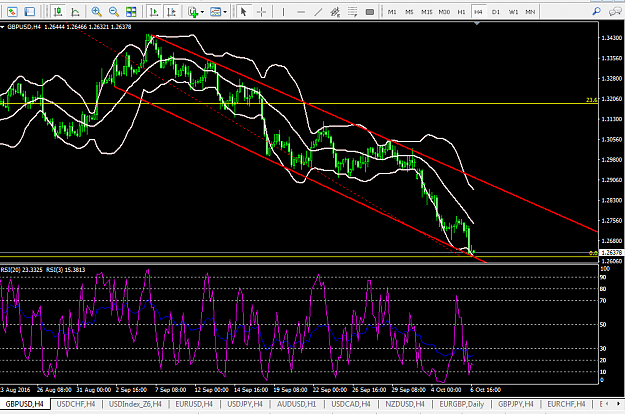Image resolution: width=625 pixels, height=414 pixels.
Task: Open the EURGBP,Daily chart tab
Action: (x=462, y=404)
